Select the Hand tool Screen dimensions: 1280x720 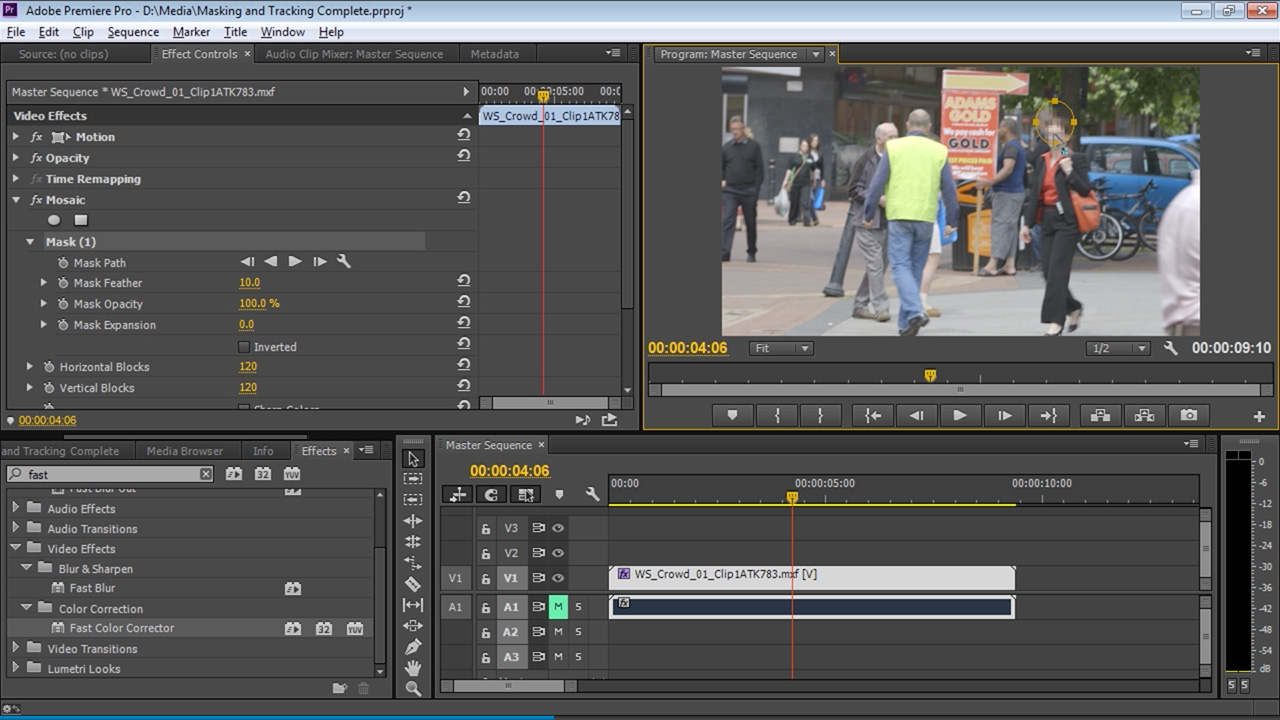point(413,668)
